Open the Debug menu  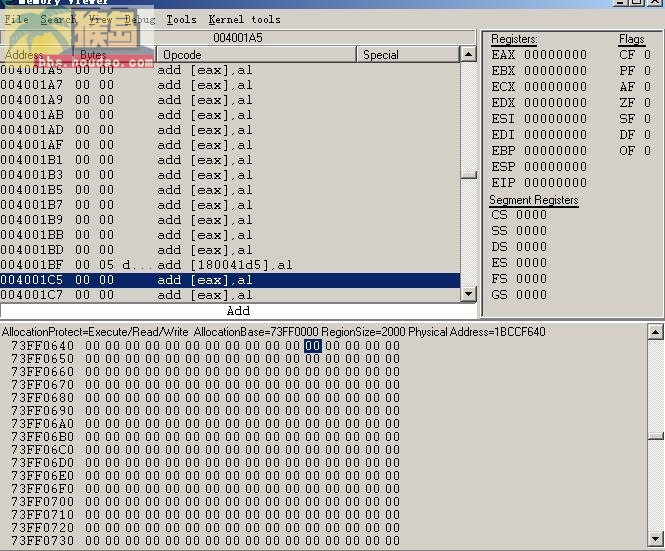[140, 20]
